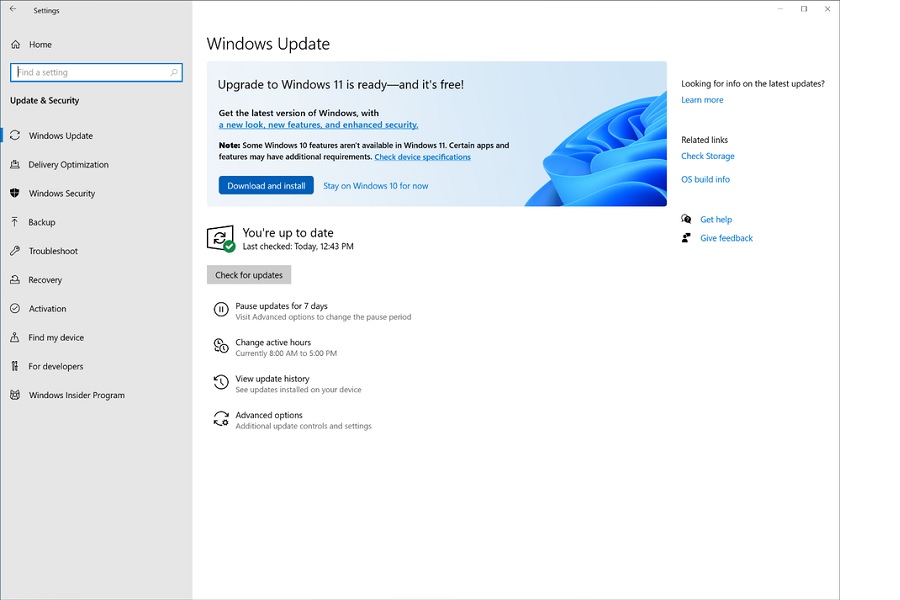Image resolution: width=900 pixels, height=600 pixels.
Task: Click the search magnifier icon in Find a setting
Action: [x=174, y=72]
